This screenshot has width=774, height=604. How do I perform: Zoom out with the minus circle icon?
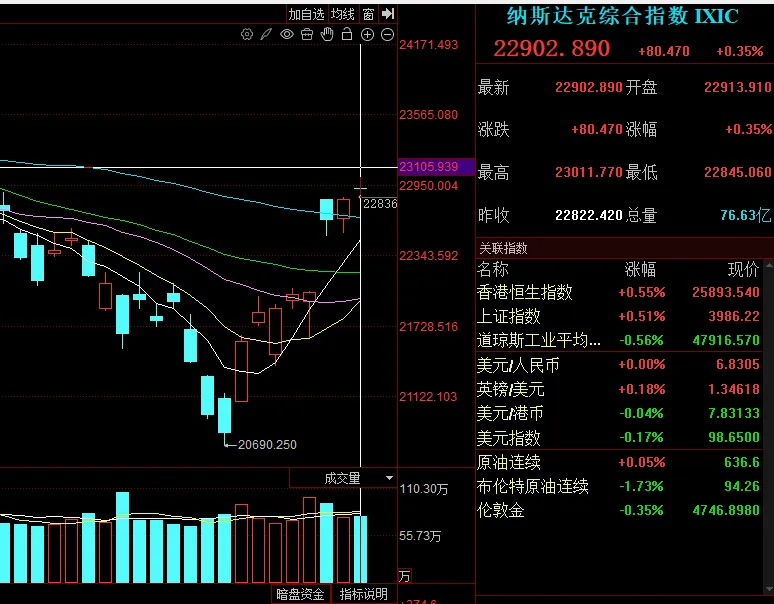coord(388,35)
